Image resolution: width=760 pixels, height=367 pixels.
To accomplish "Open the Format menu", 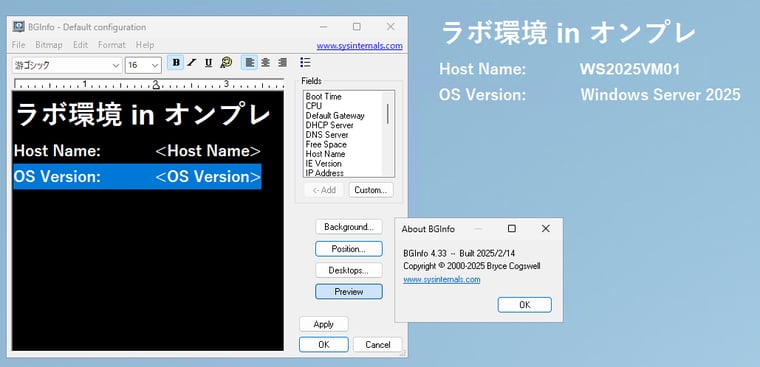I will [111, 45].
